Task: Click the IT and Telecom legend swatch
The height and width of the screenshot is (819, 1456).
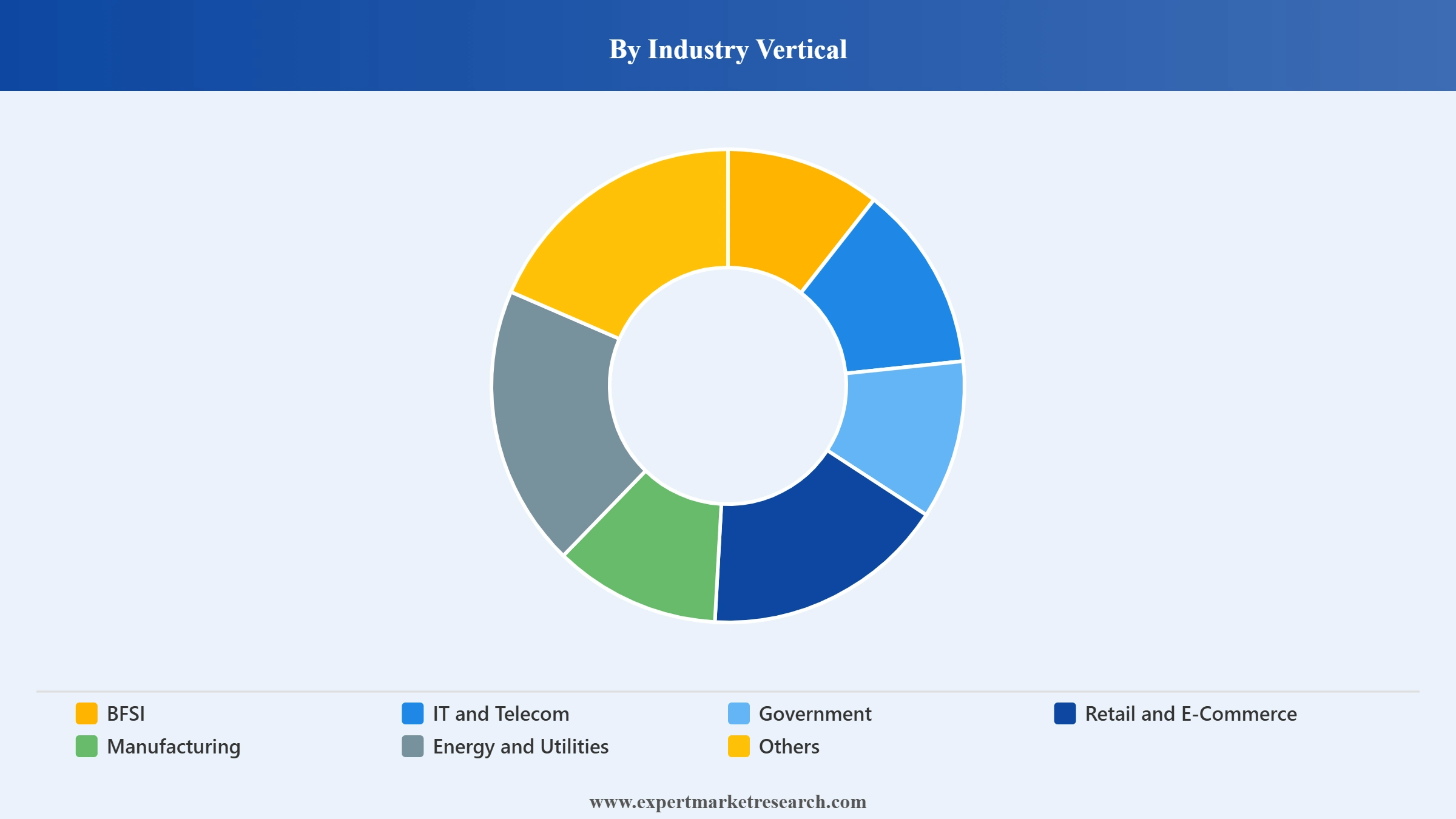Action: click(413, 713)
